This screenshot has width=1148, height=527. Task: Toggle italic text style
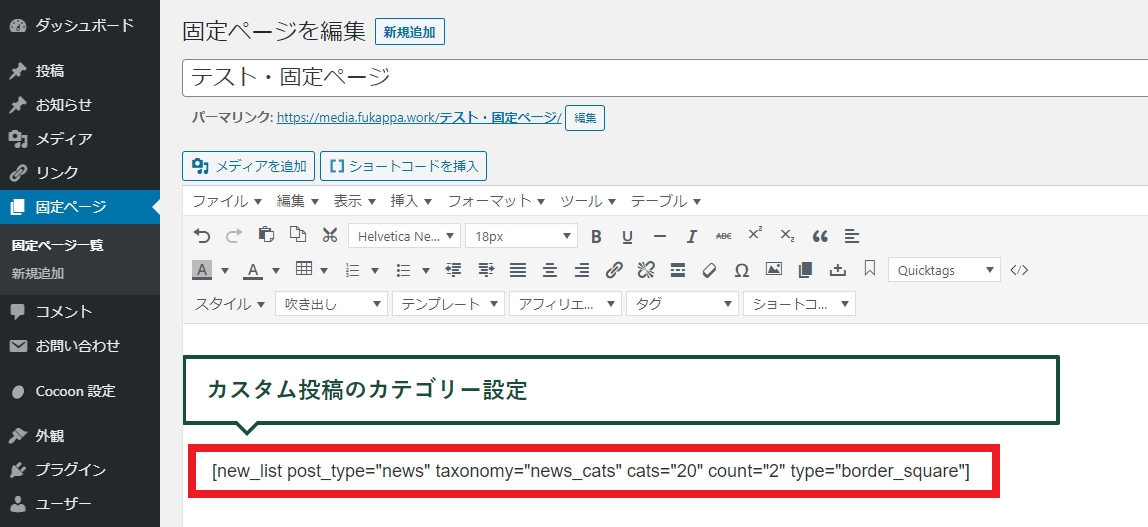point(691,236)
